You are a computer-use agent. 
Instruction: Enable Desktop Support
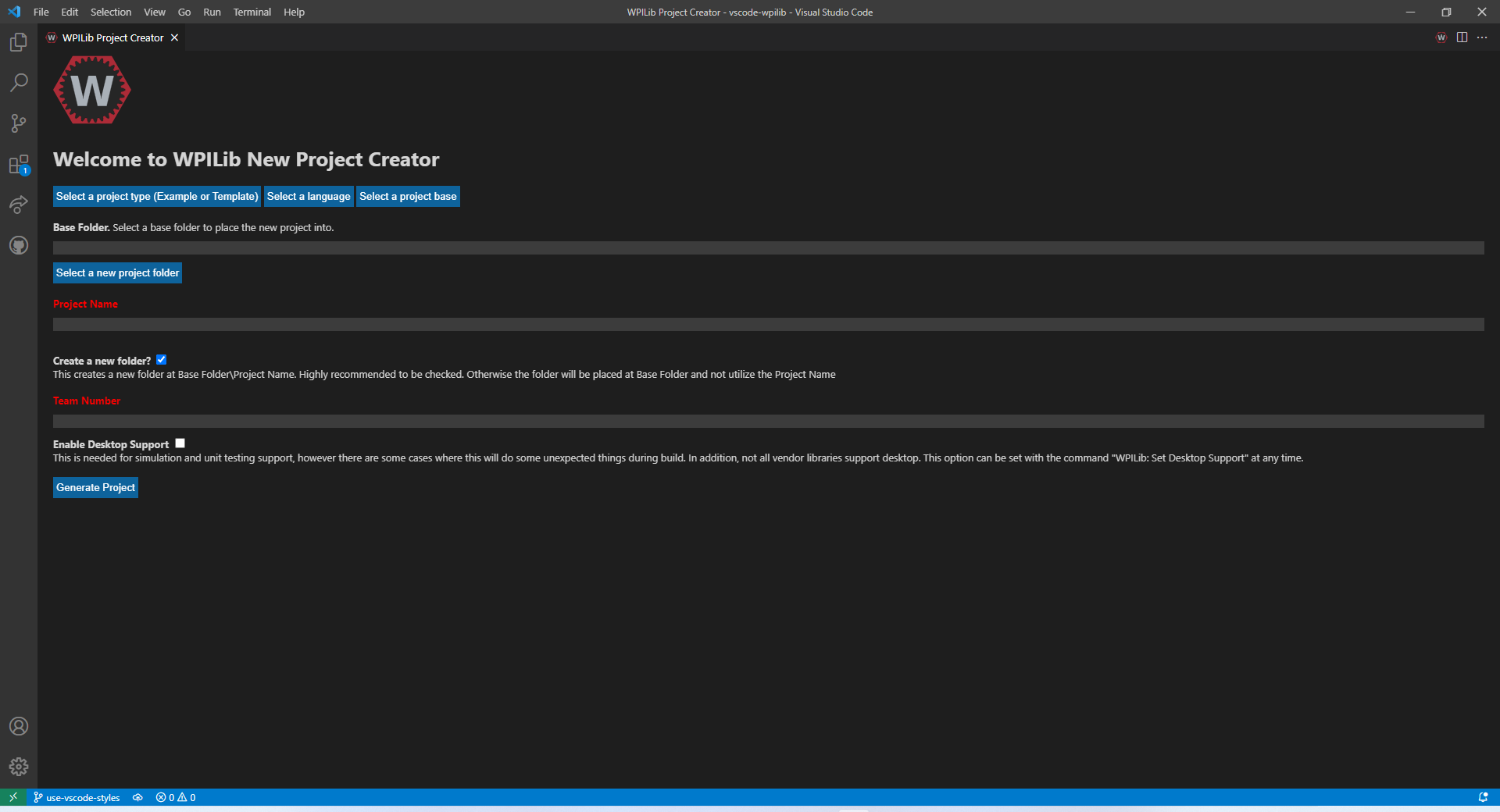click(180, 443)
